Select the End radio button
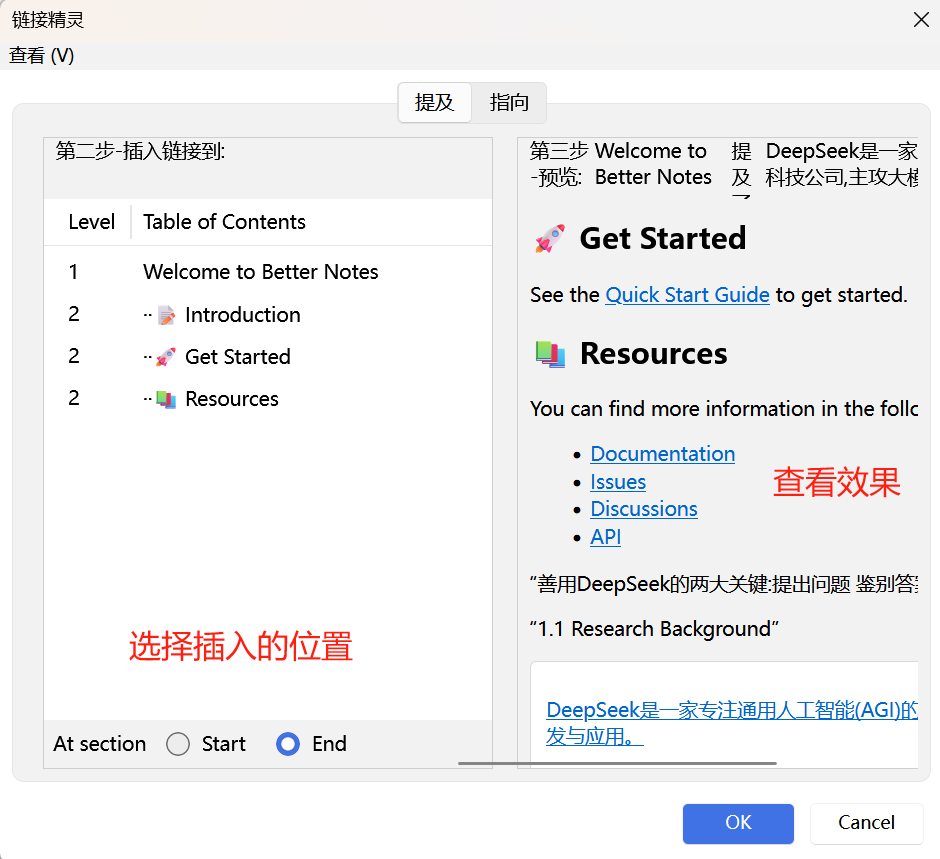 [x=288, y=744]
